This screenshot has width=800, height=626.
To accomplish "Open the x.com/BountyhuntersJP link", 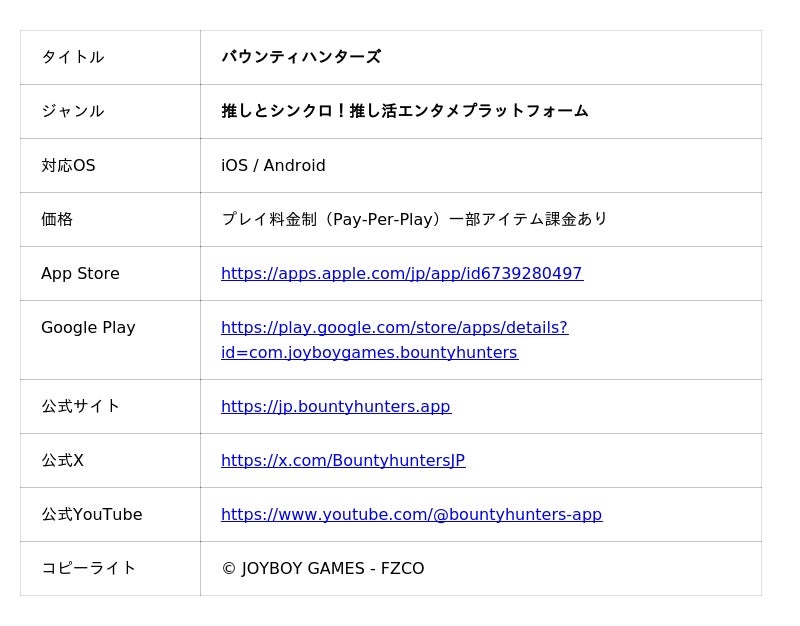I will tap(343, 461).
